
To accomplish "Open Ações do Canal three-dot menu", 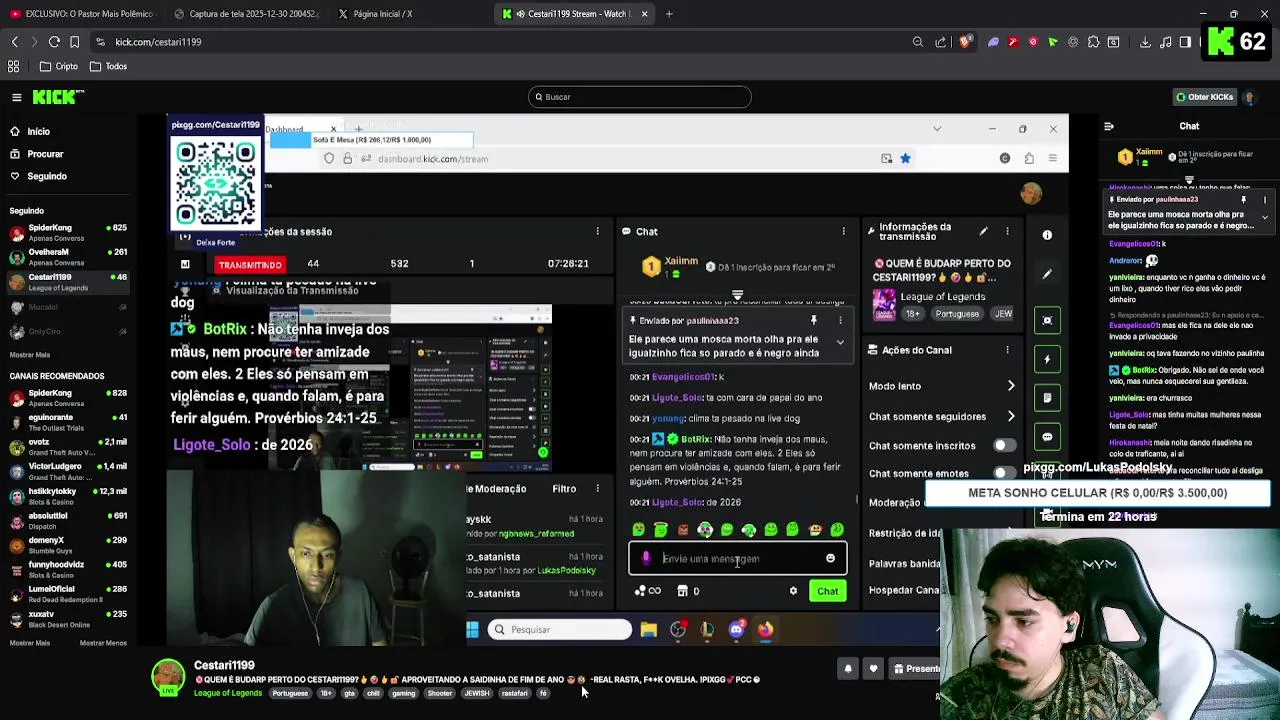I will [1007, 350].
